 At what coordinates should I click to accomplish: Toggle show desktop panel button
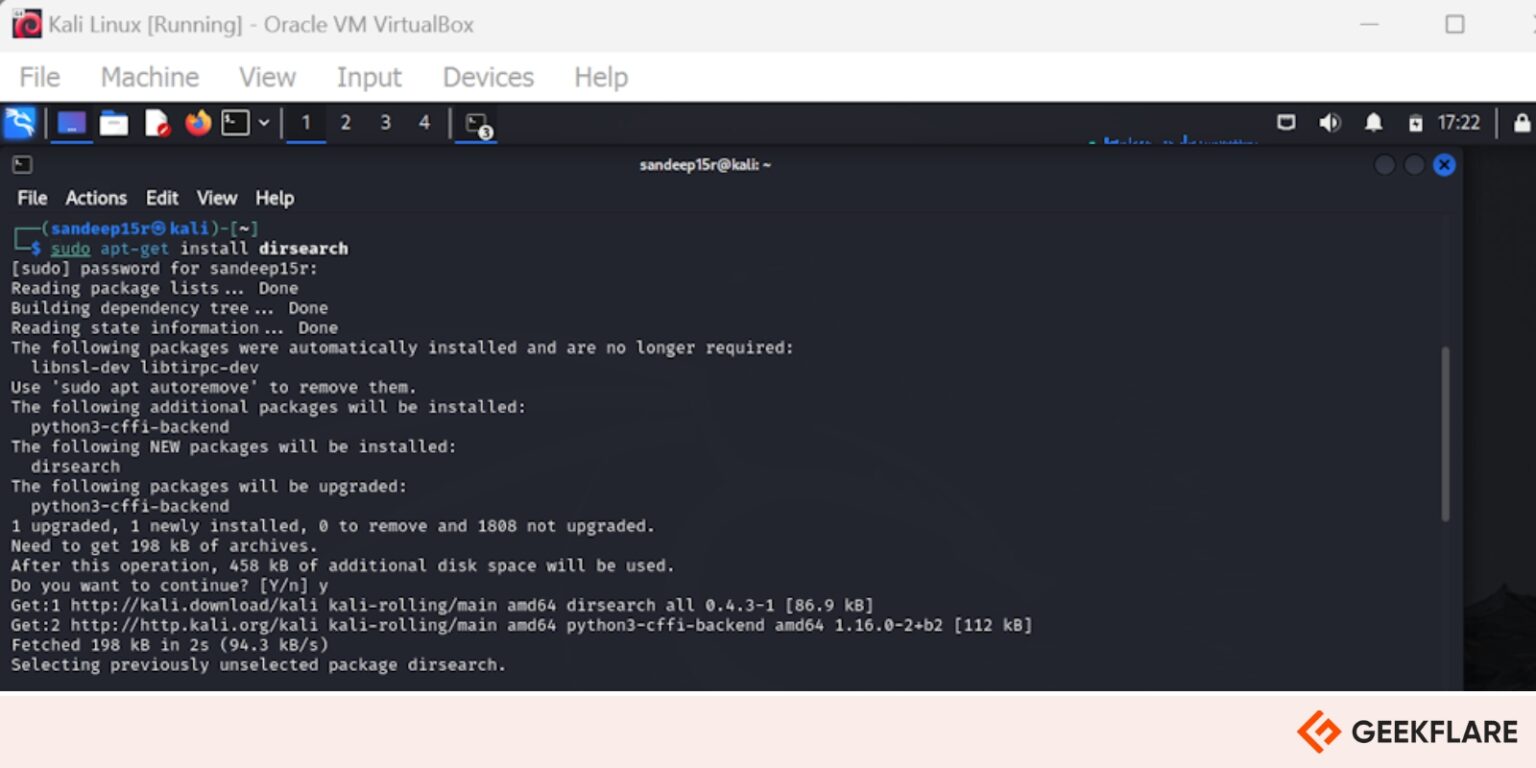click(x=1286, y=122)
